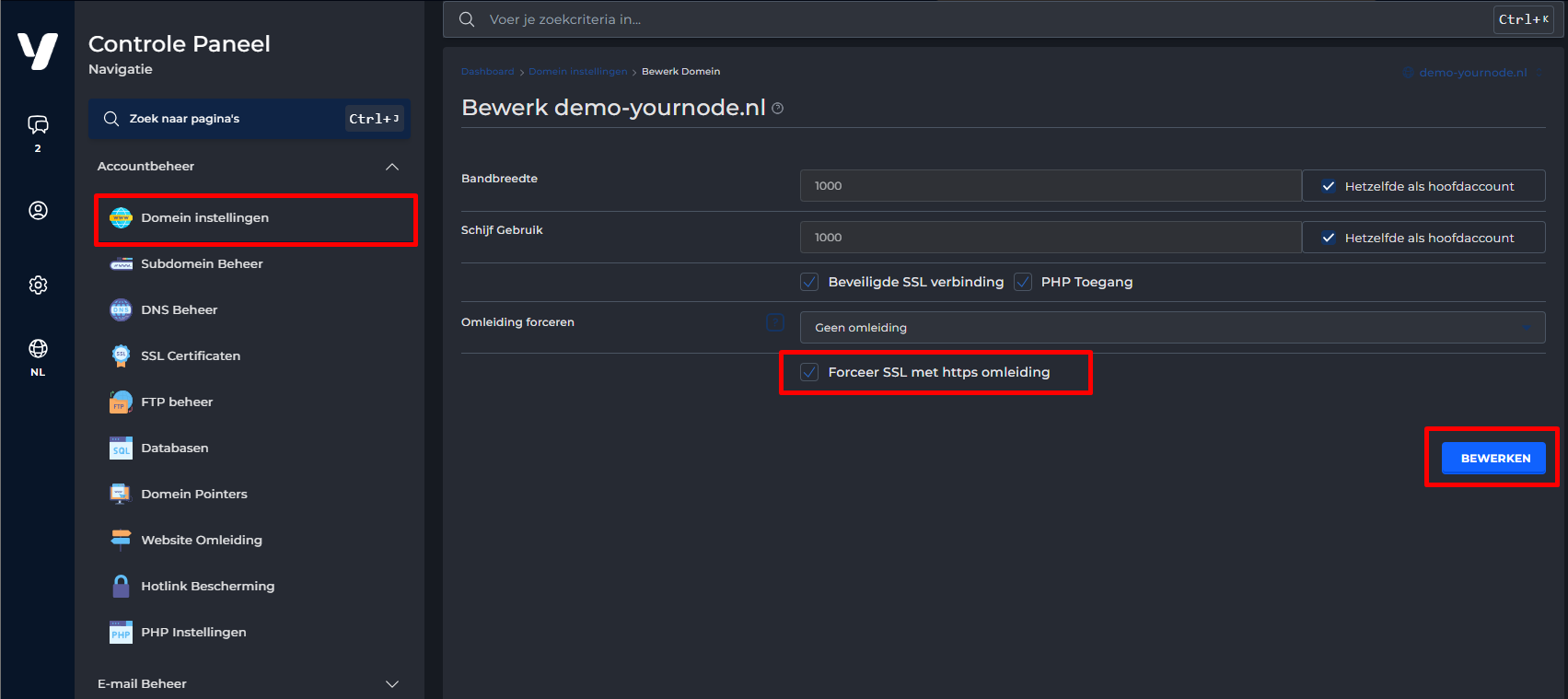Screen dimensions: 1568x699
Task: Click the magnifier icon in top search bar
Action: [467, 19]
